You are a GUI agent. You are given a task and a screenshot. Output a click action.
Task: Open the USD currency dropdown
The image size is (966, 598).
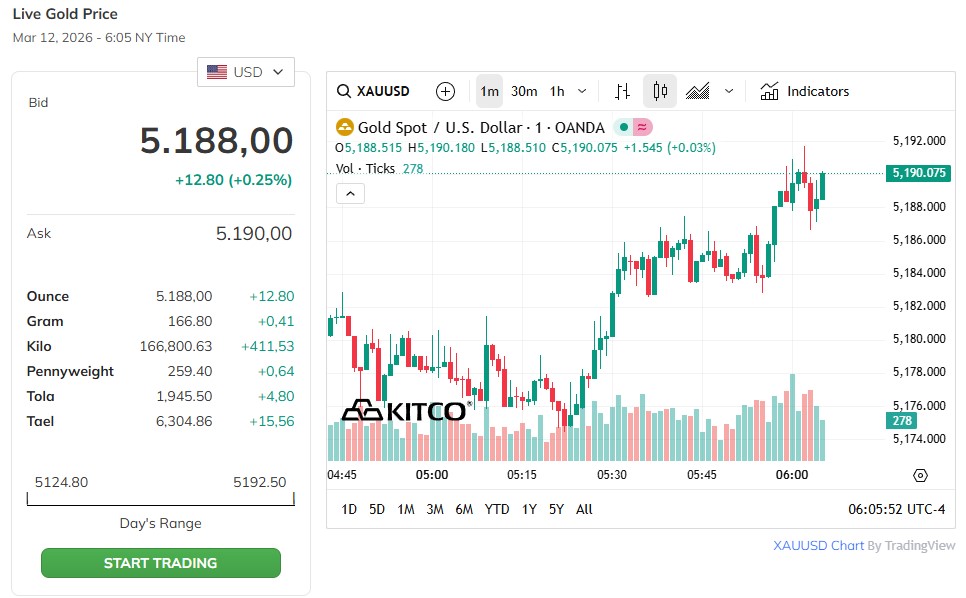[246, 72]
